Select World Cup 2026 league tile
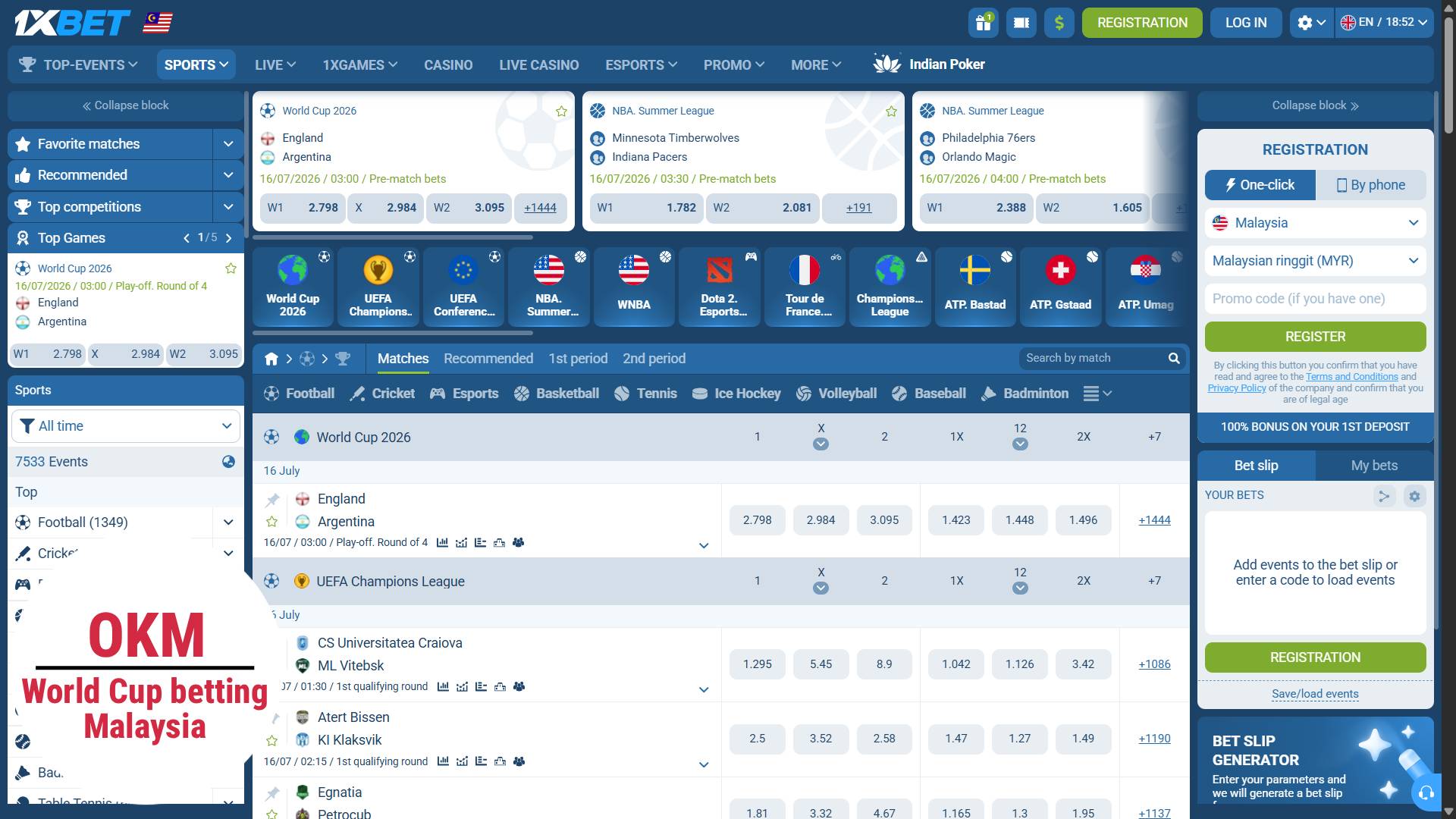Image resolution: width=1456 pixels, height=819 pixels. click(293, 287)
